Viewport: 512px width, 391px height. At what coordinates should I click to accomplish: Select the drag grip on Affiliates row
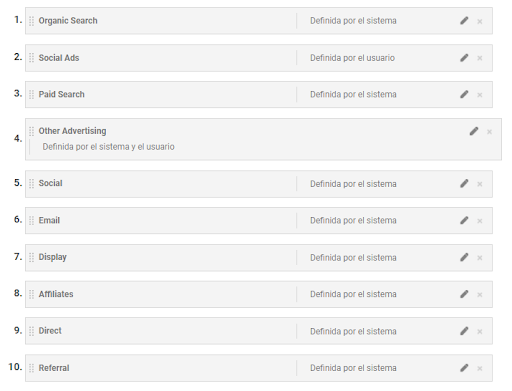pos(31,294)
